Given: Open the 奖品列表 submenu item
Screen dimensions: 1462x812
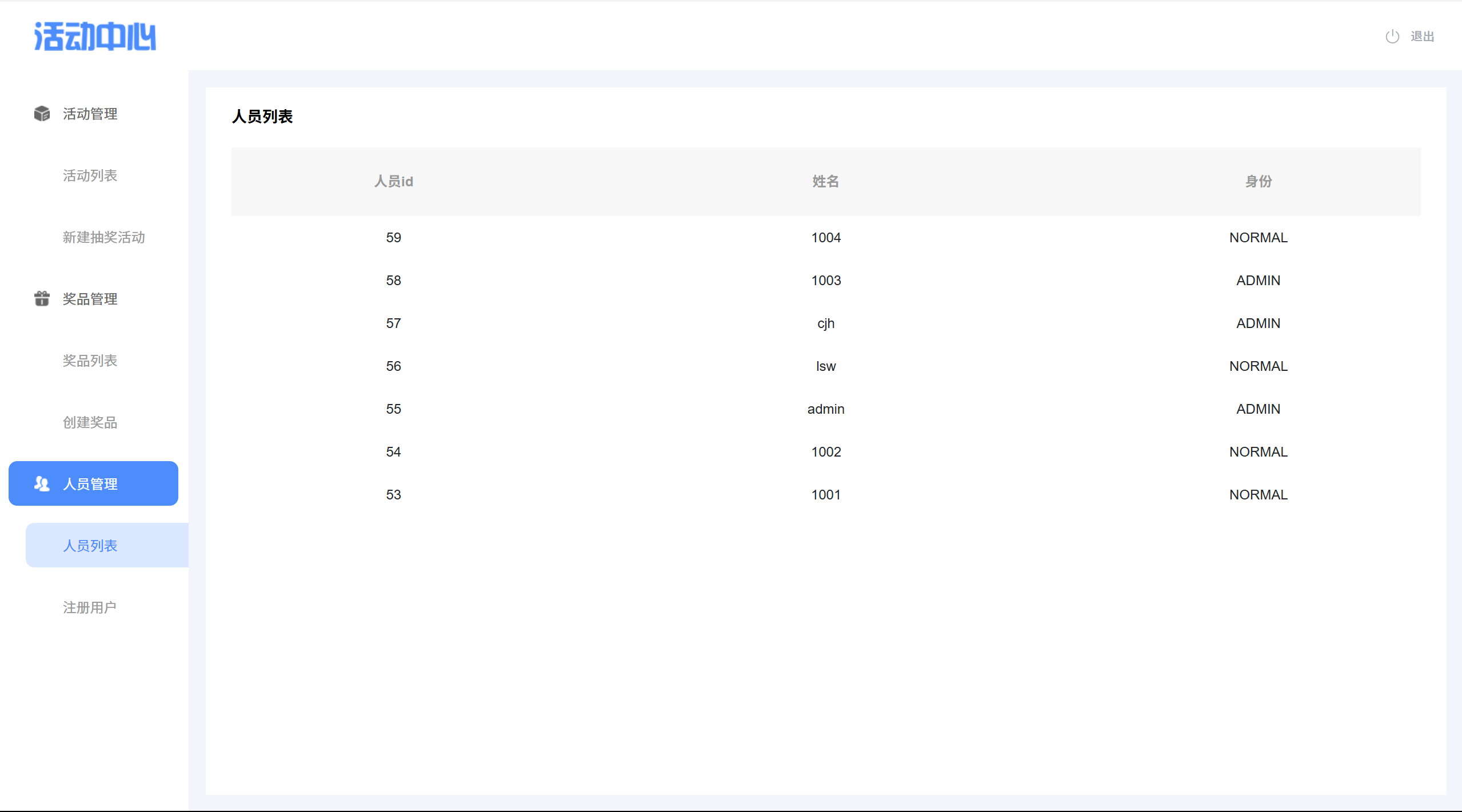Looking at the screenshot, I should (90, 361).
